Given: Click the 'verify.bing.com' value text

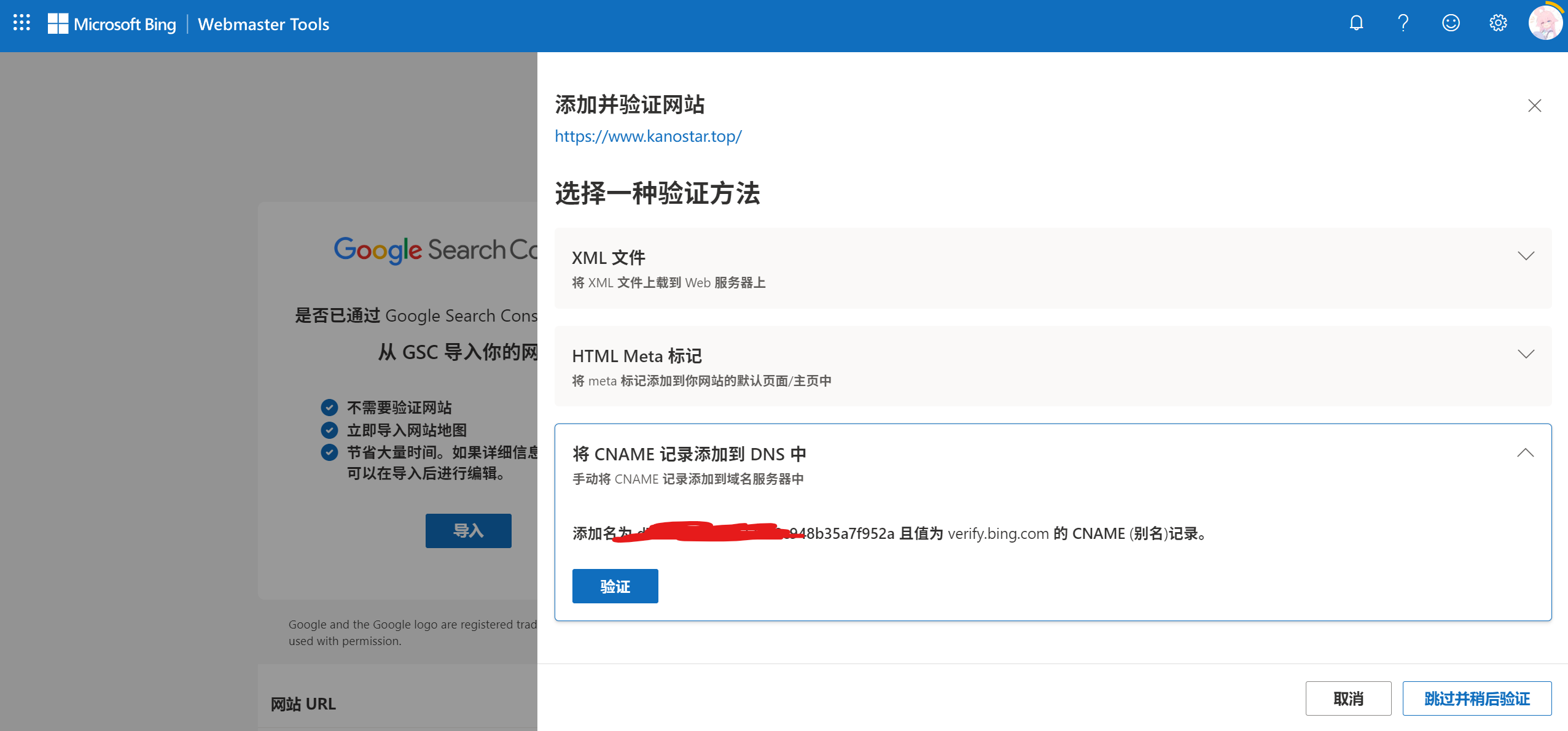Looking at the screenshot, I should point(998,534).
